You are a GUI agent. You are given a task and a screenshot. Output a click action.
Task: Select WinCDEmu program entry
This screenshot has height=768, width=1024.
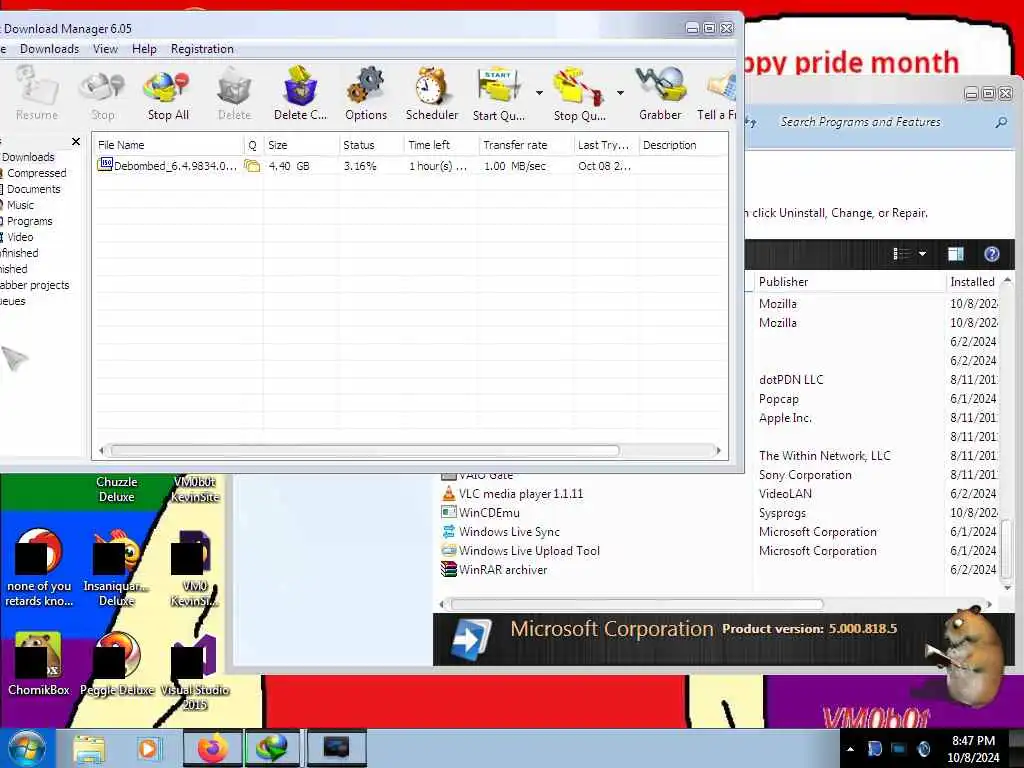[x=488, y=513]
